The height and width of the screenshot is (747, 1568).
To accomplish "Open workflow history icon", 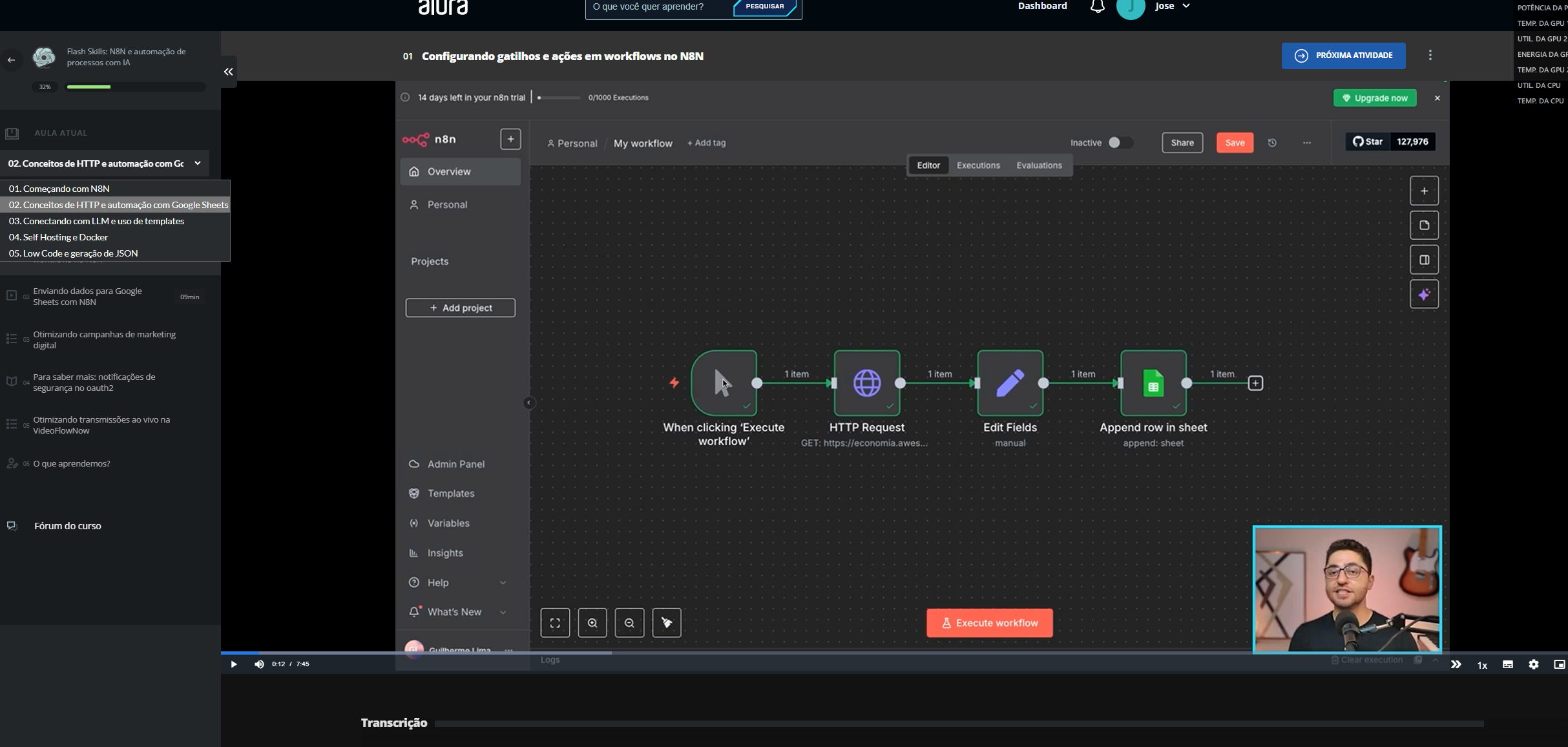I will [x=1272, y=143].
